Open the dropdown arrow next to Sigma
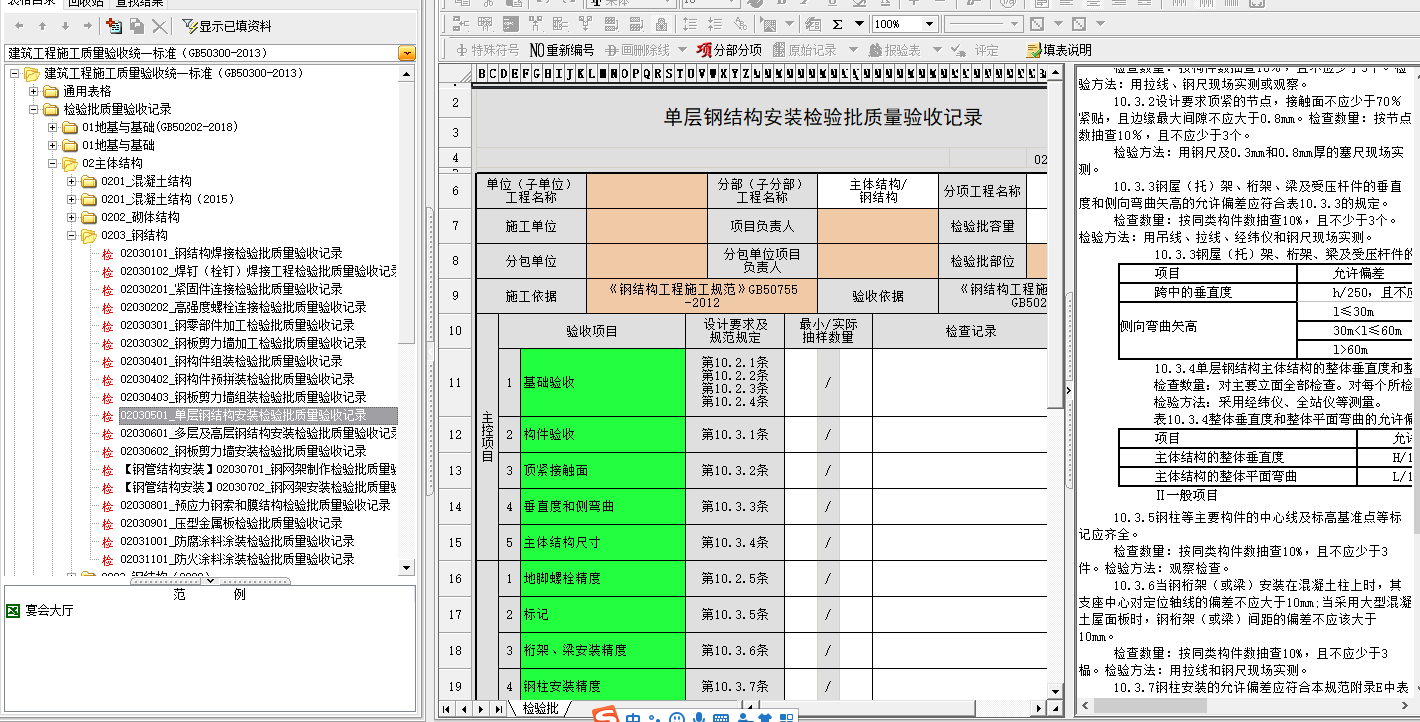 [x=857, y=24]
